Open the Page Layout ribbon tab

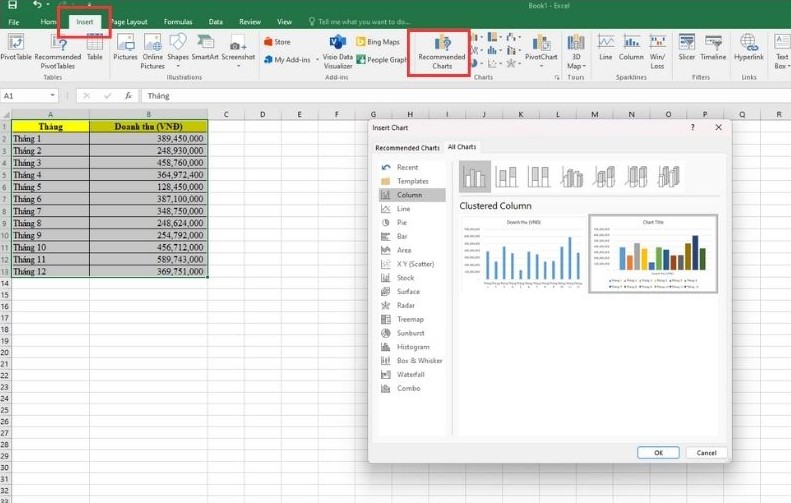pos(129,21)
